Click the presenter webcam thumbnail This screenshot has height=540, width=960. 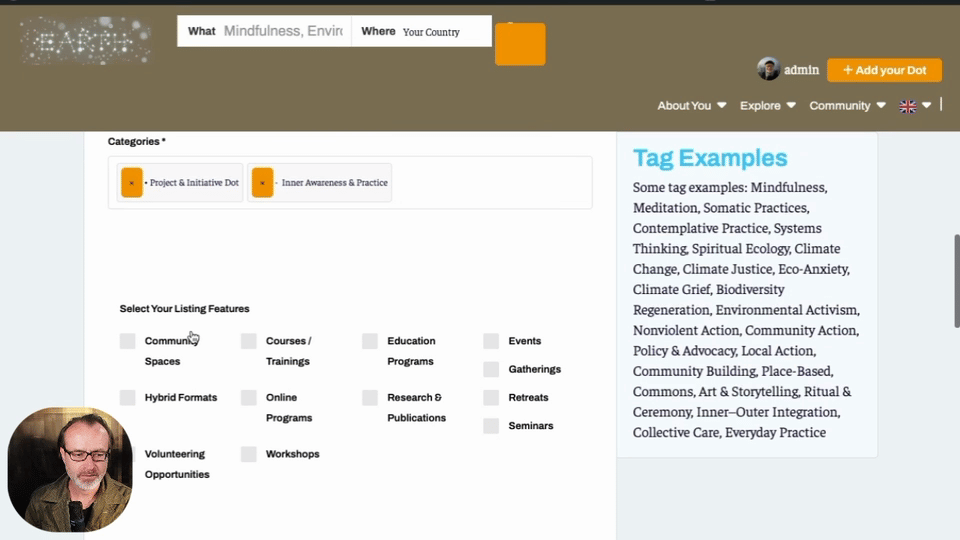[70, 470]
